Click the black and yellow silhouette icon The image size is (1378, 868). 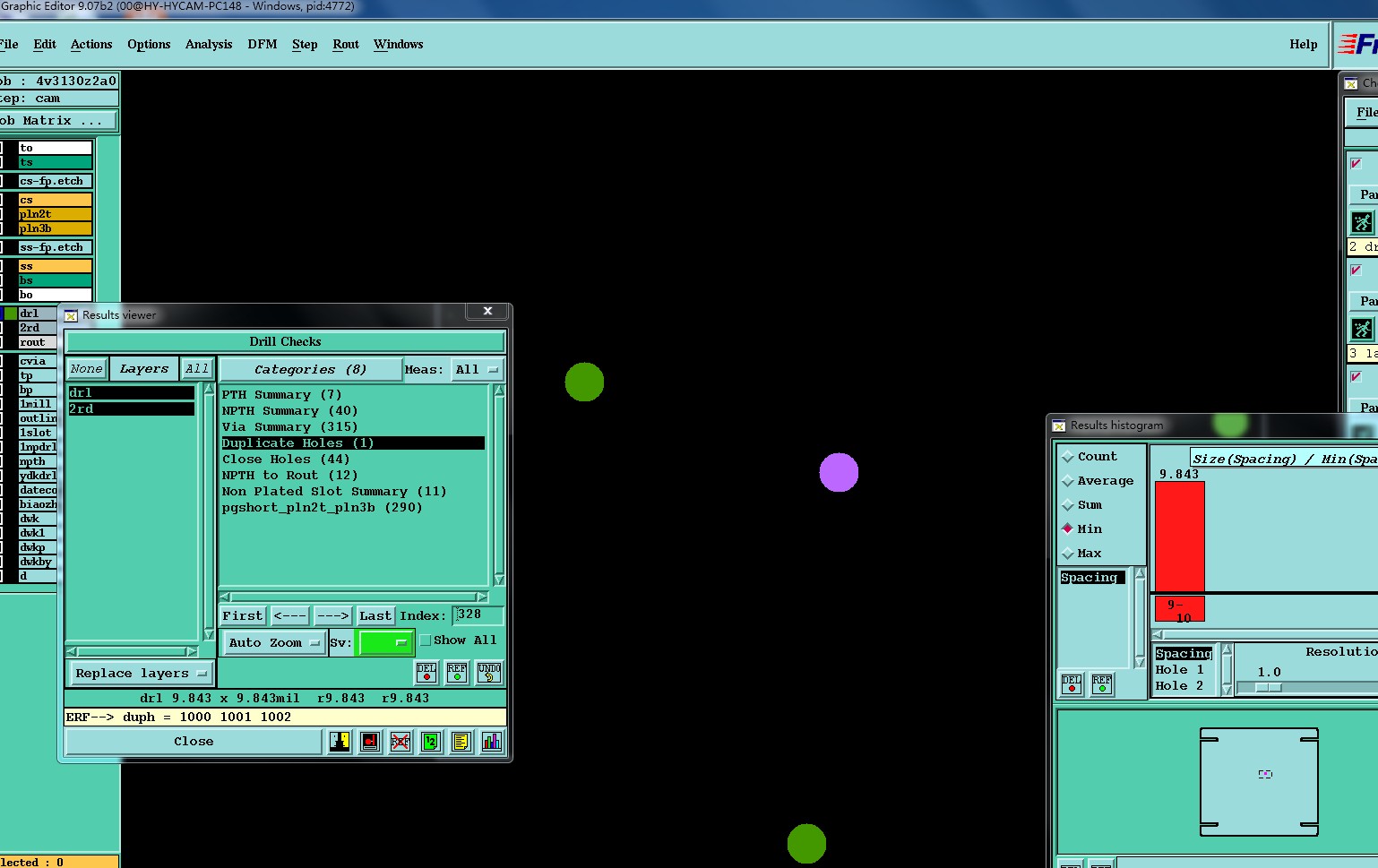pyautogui.click(x=340, y=742)
